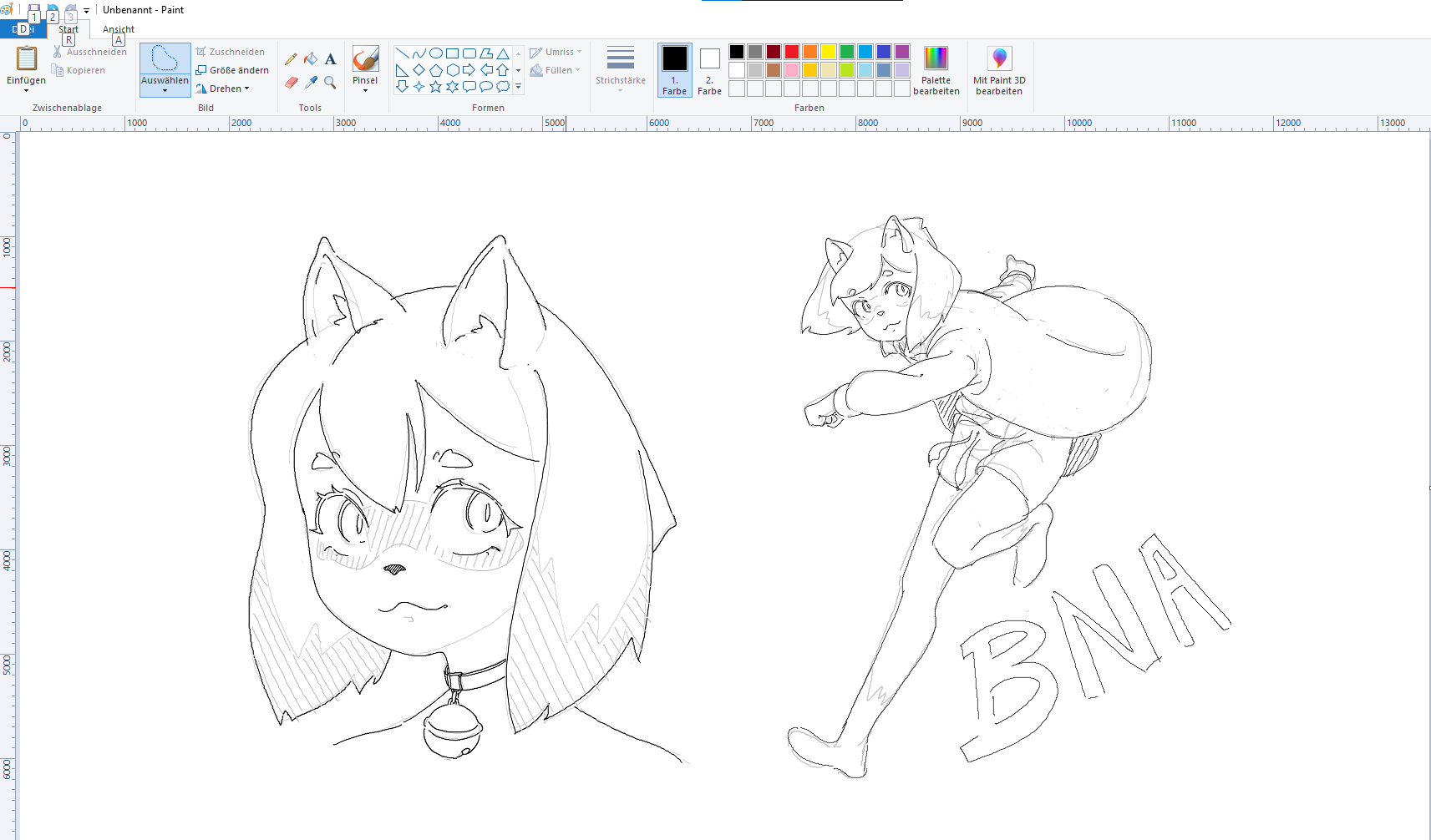
Task: Choose the yellow color swatch
Action: 829,52
